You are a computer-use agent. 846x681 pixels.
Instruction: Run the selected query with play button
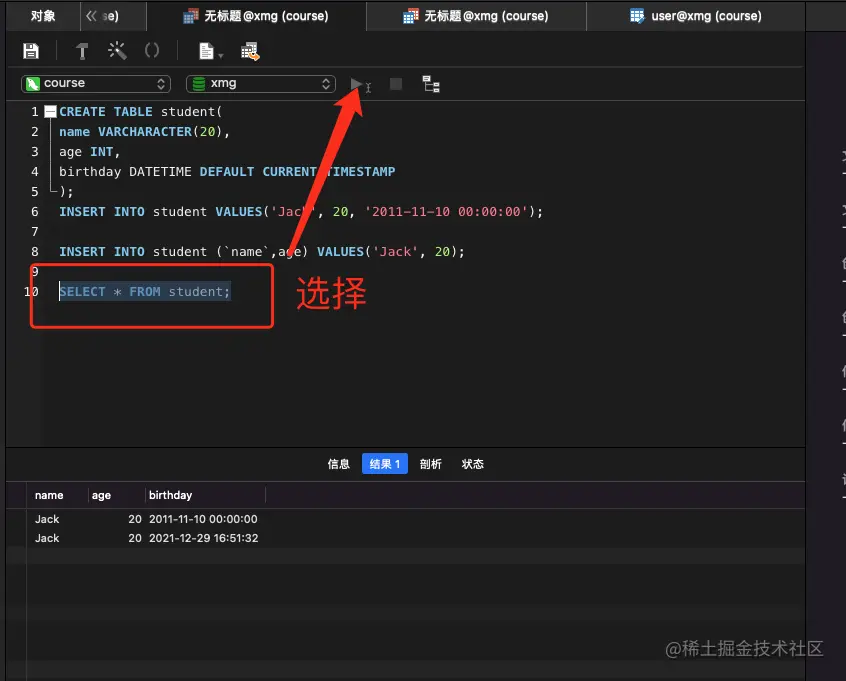[356, 84]
